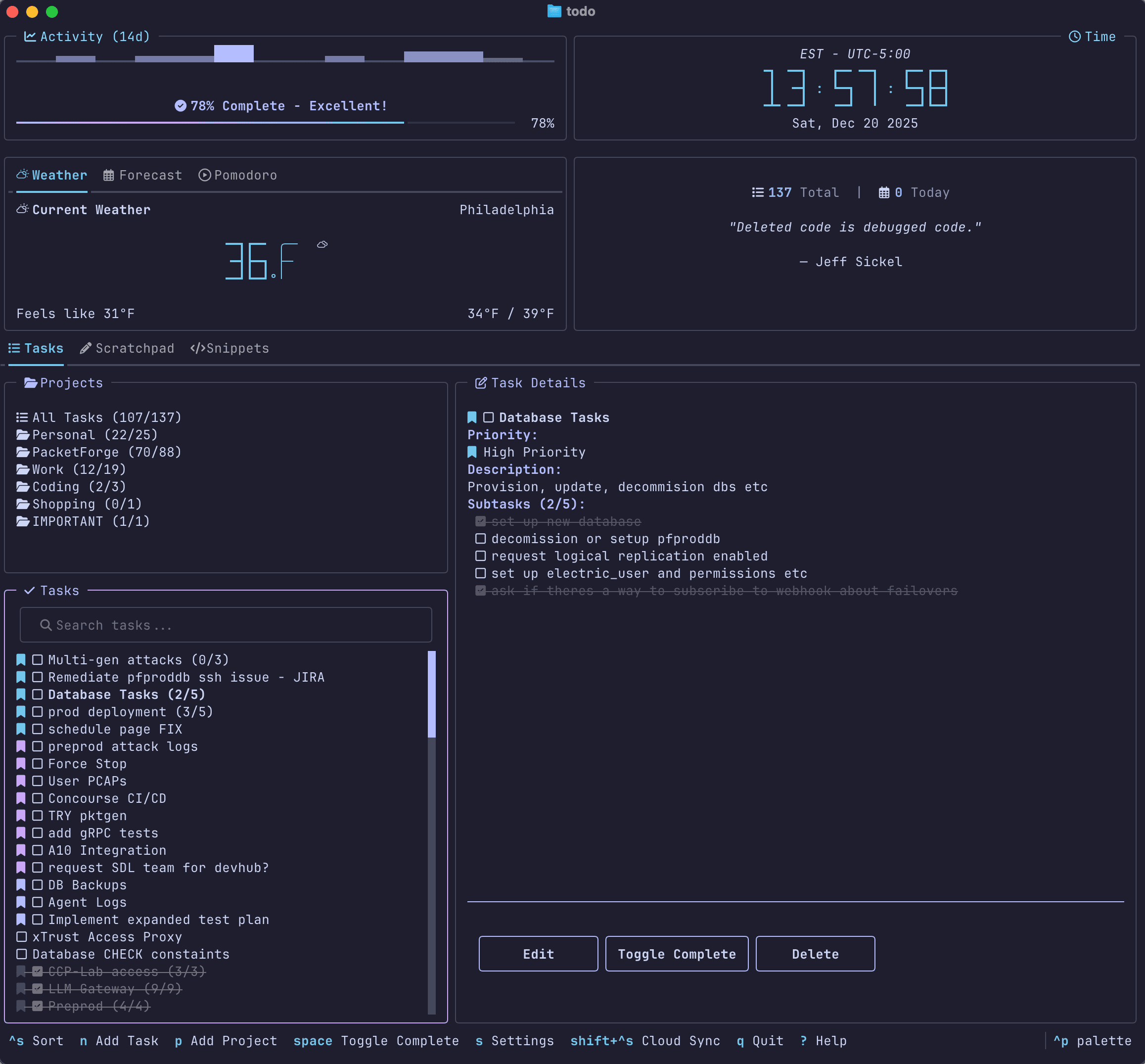Click the bookmark icon next to Database Tasks title
This screenshot has height=1064, width=1145.
tap(471, 416)
